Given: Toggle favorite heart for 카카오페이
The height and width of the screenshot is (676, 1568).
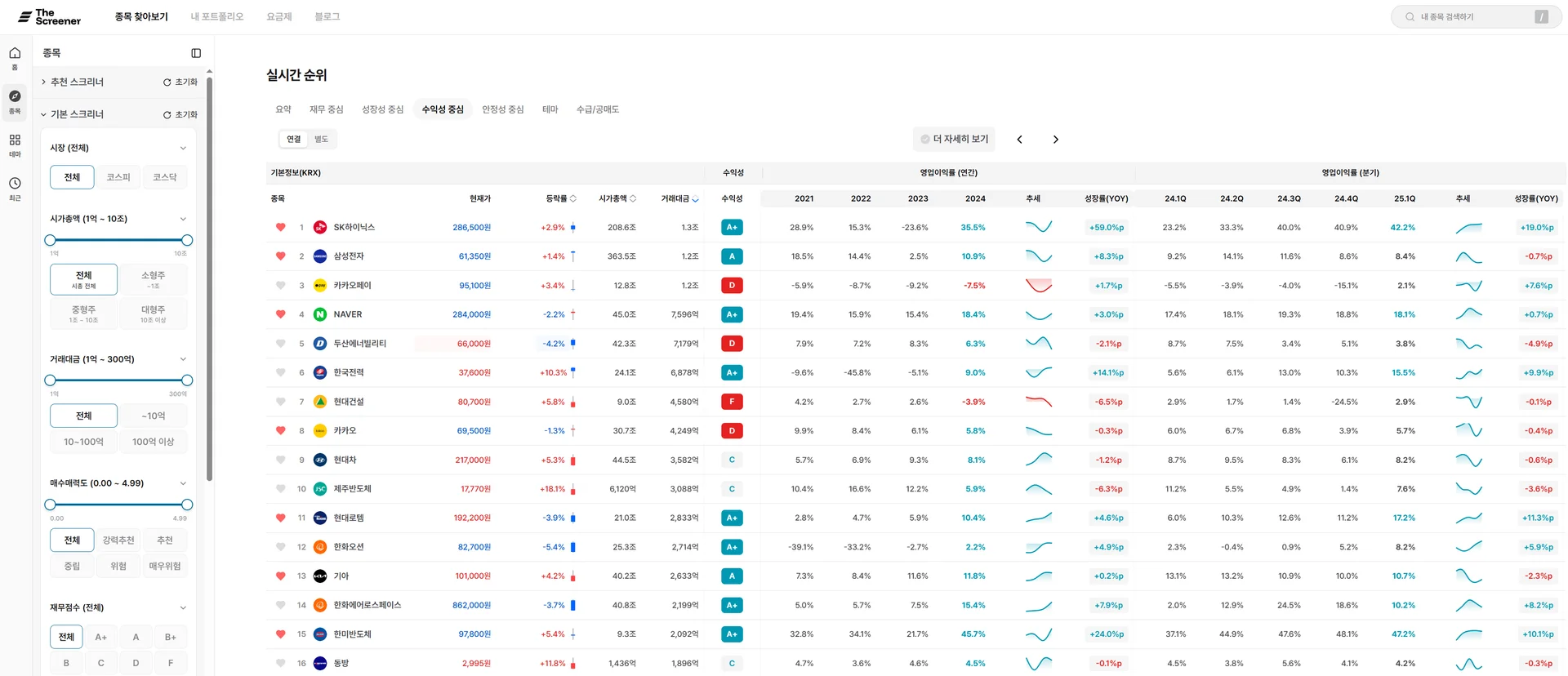Looking at the screenshot, I should (x=280, y=286).
